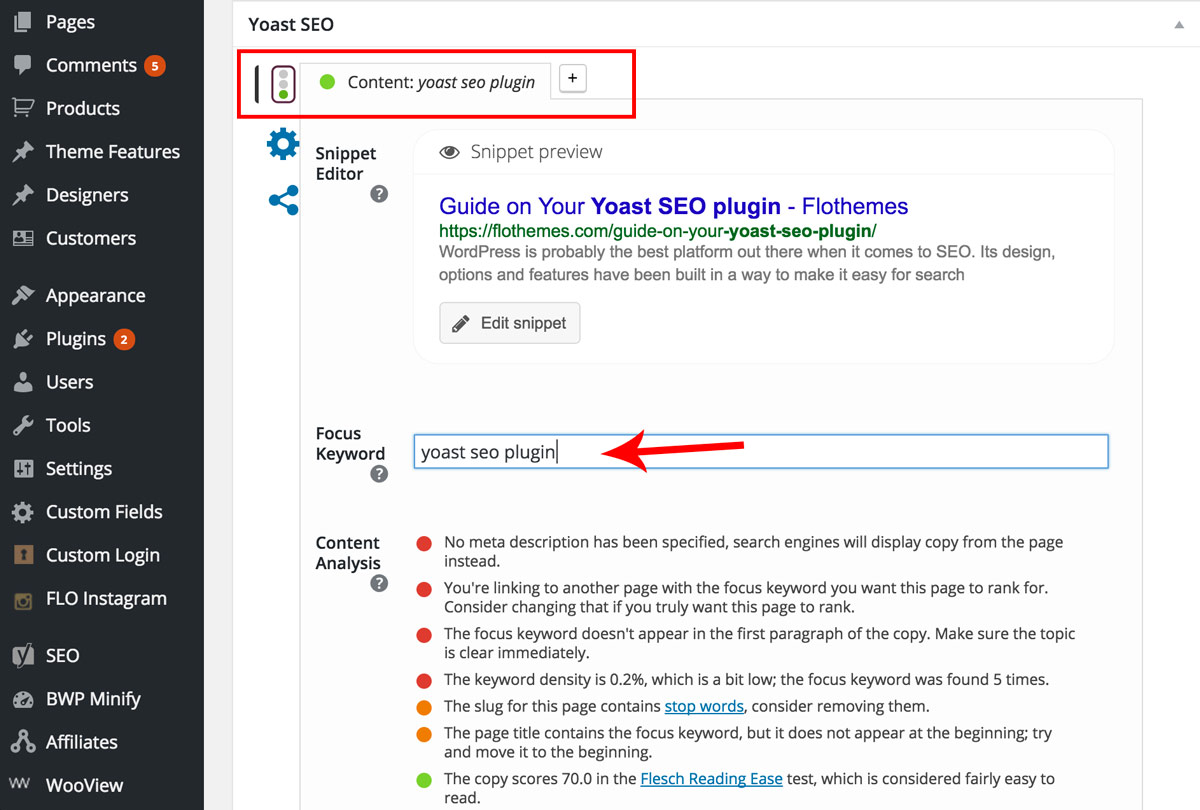Screen dimensions: 1200x810
Task: Go to Appearance in the sidebar
Action: [95, 296]
